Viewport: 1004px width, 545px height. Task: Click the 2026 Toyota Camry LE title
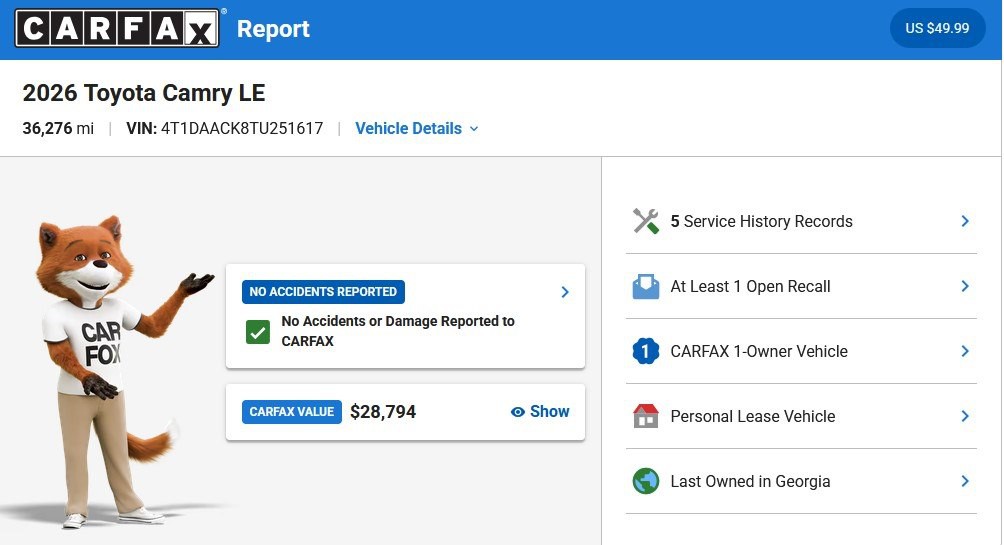point(143,93)
